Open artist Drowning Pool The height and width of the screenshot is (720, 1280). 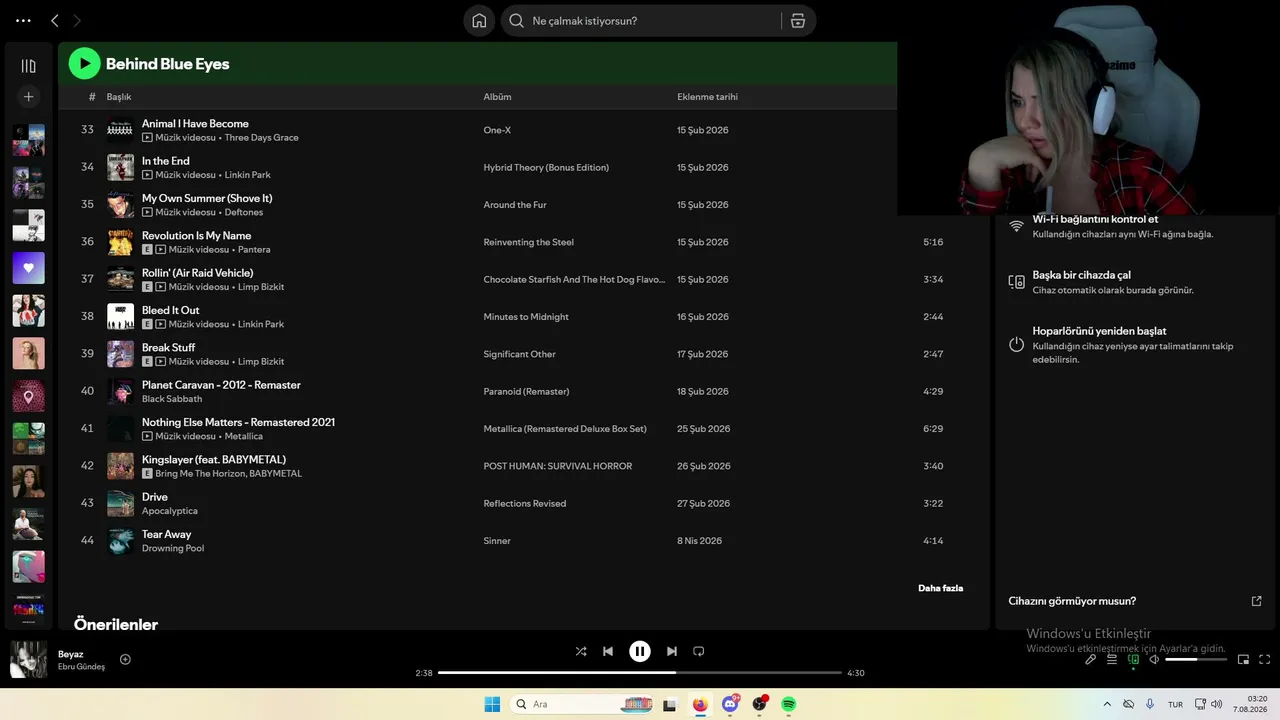tap(173, 549)
